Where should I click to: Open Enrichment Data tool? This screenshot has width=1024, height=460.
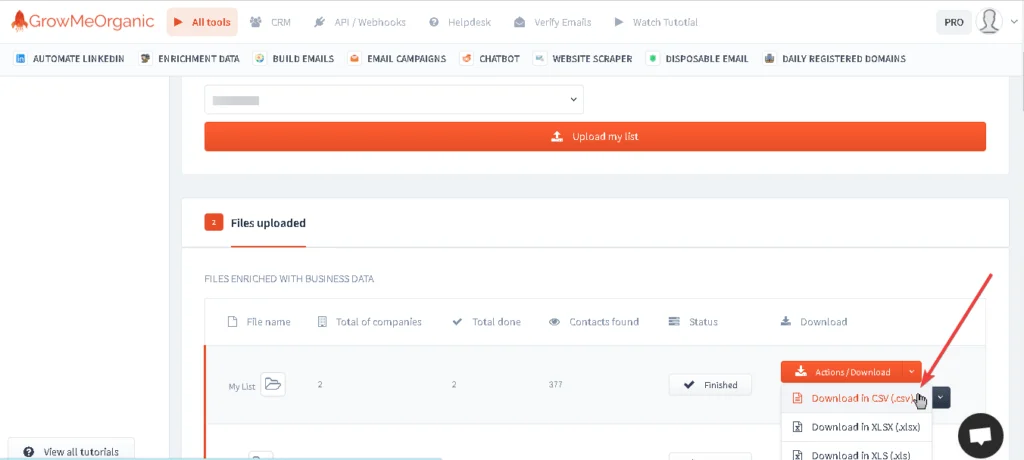[x=189, y=59]
